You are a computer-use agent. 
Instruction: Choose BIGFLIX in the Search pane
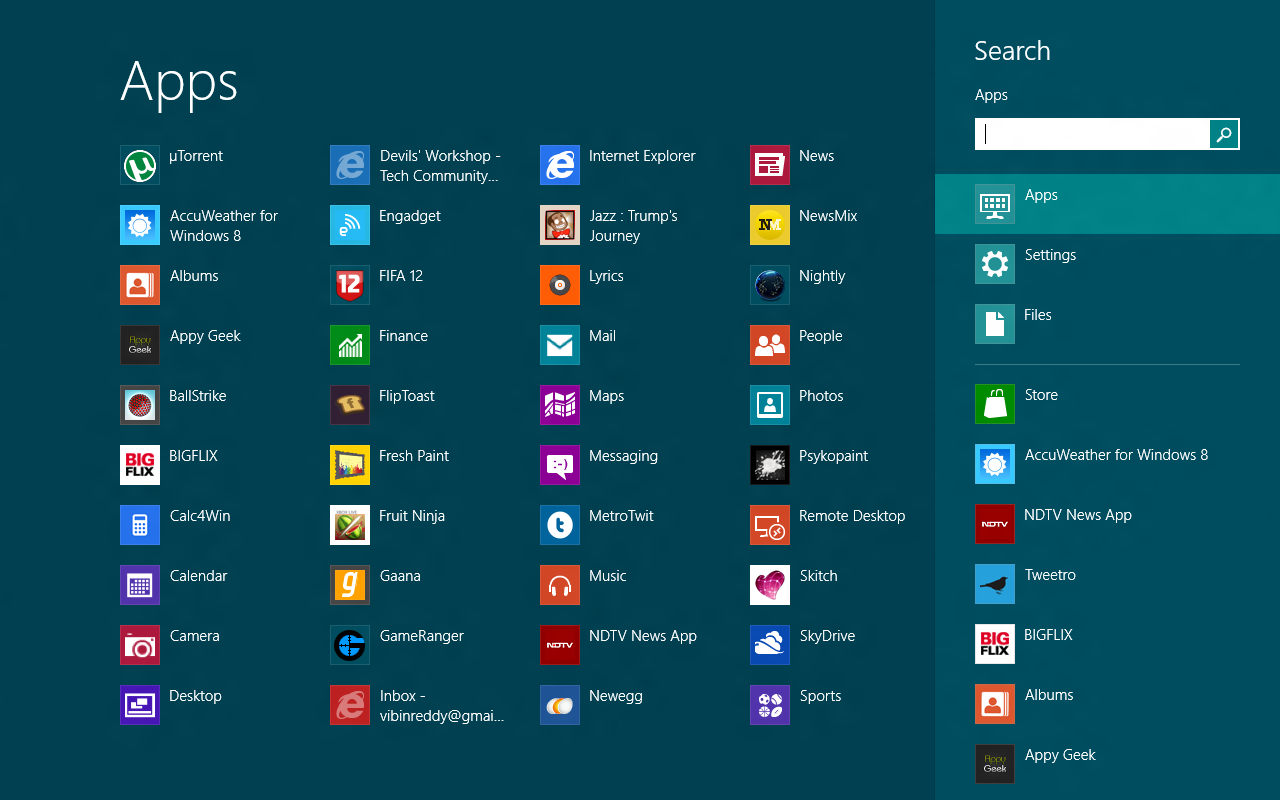click(x=1107, y=644)
